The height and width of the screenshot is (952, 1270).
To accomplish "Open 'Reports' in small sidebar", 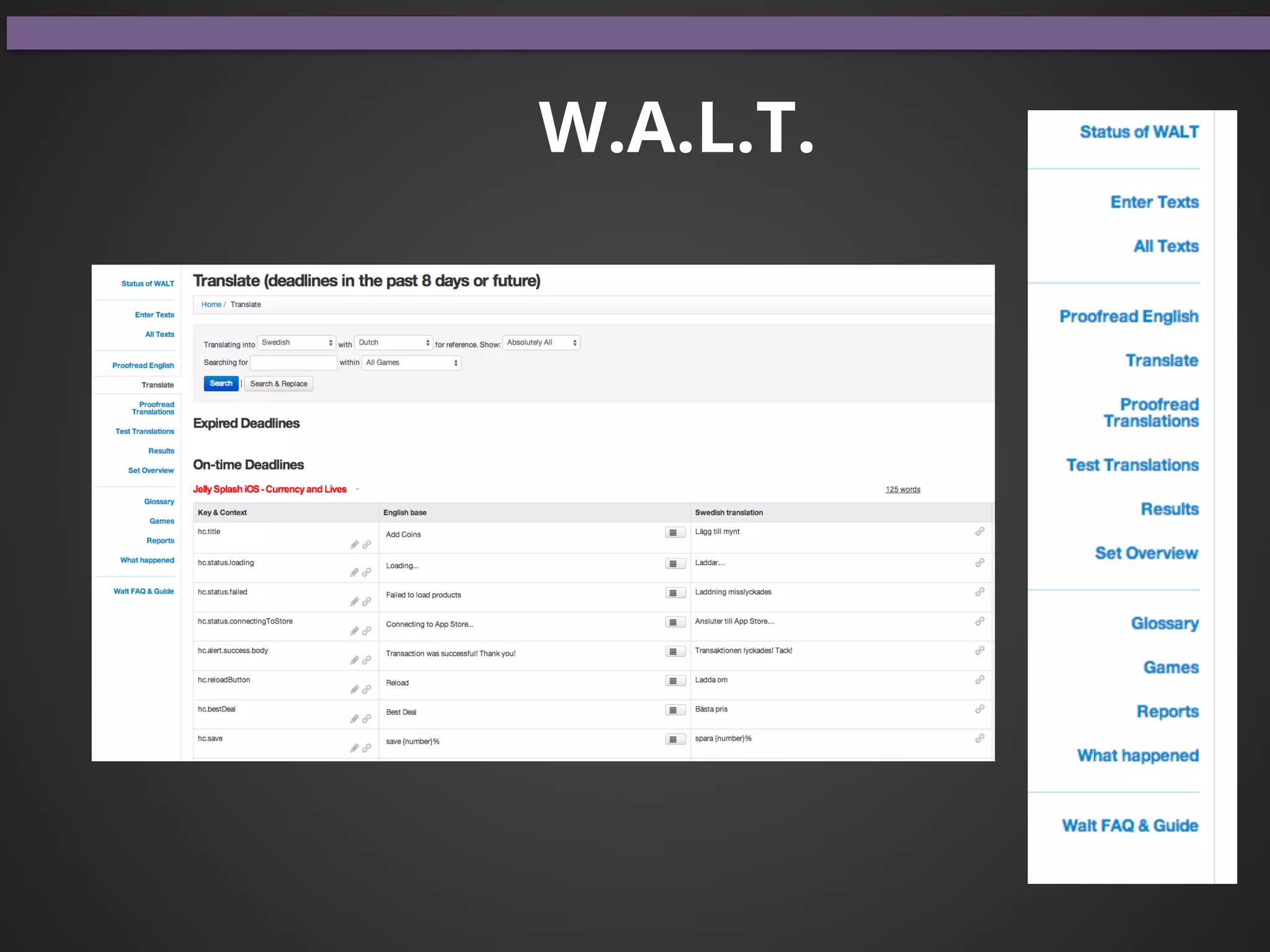I will coord(160,541).
